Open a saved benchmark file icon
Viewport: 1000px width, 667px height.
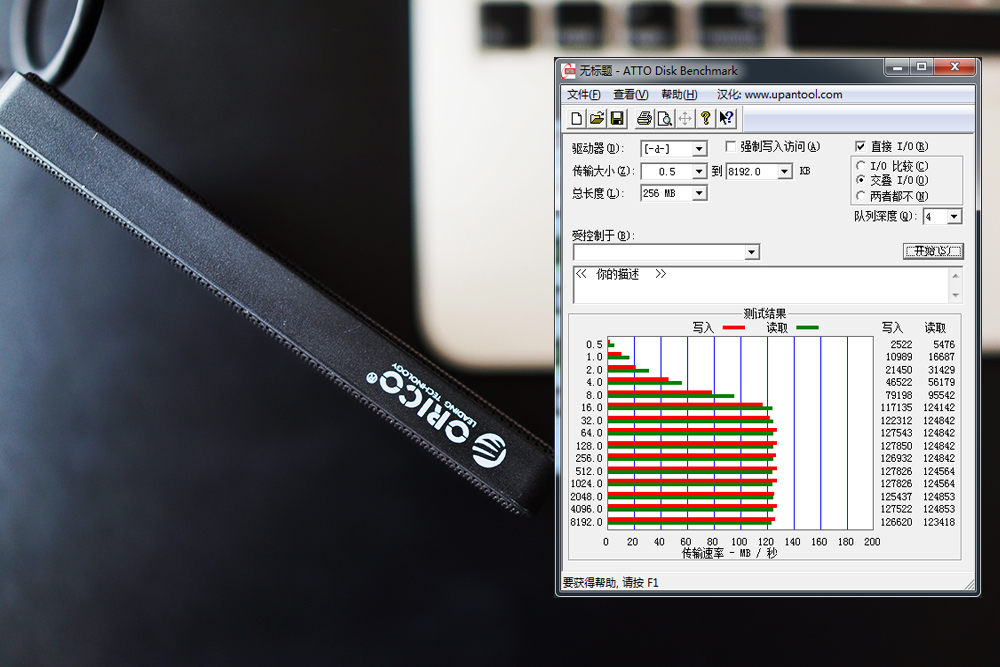(x=597, y=119)
